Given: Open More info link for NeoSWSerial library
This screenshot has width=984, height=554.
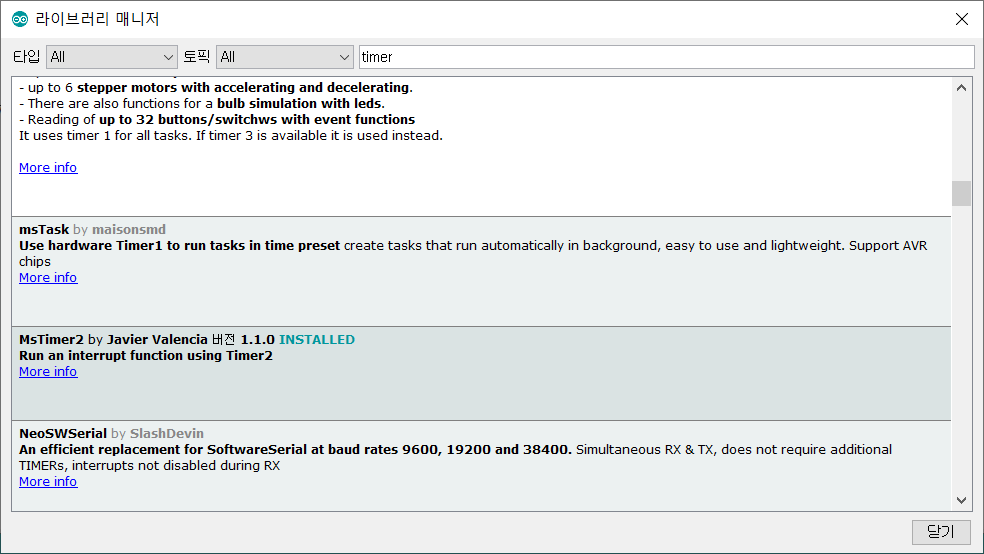Looking at the screenshot, I should click(x=48, y=481).
